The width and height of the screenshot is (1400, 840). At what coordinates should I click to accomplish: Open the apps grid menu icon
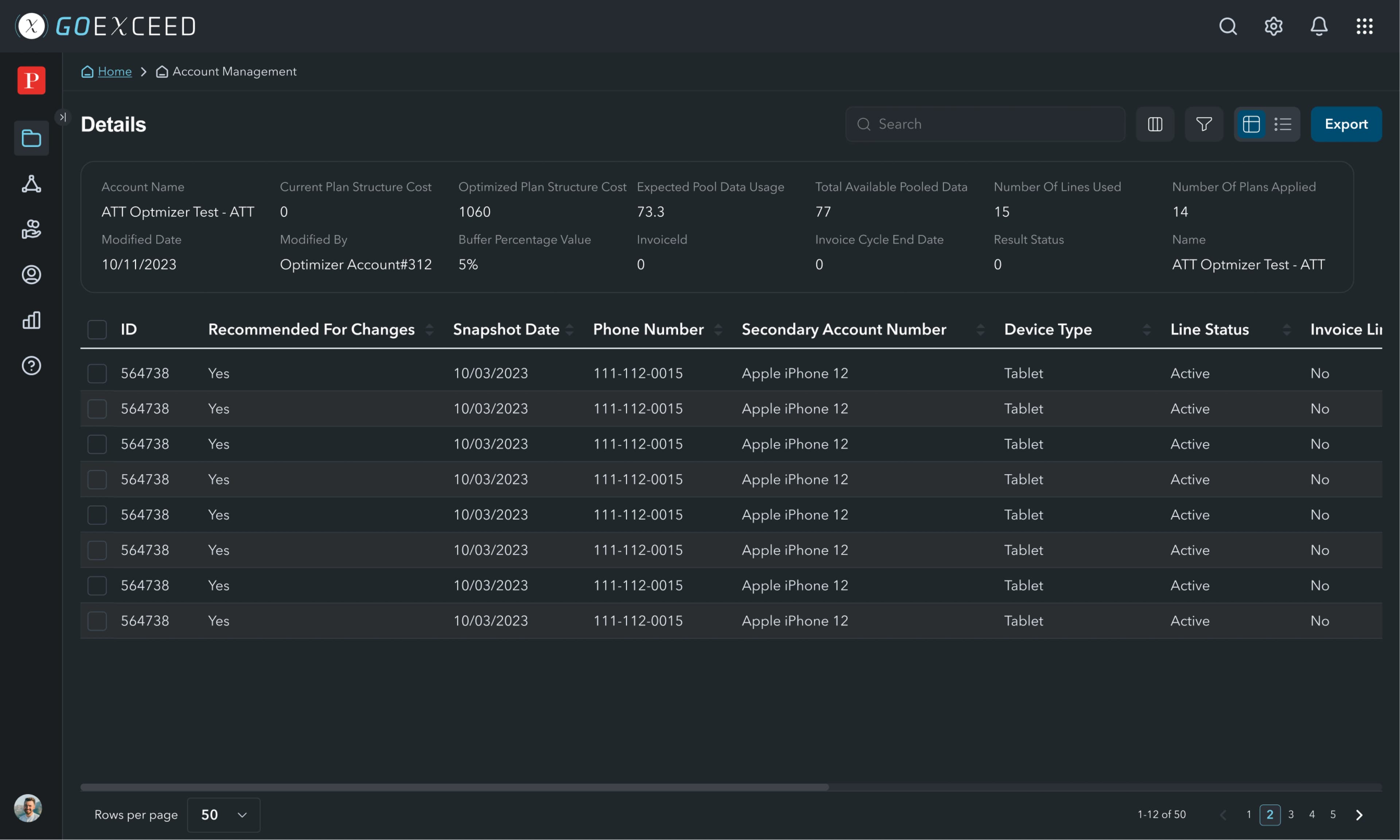point(1364,26)
